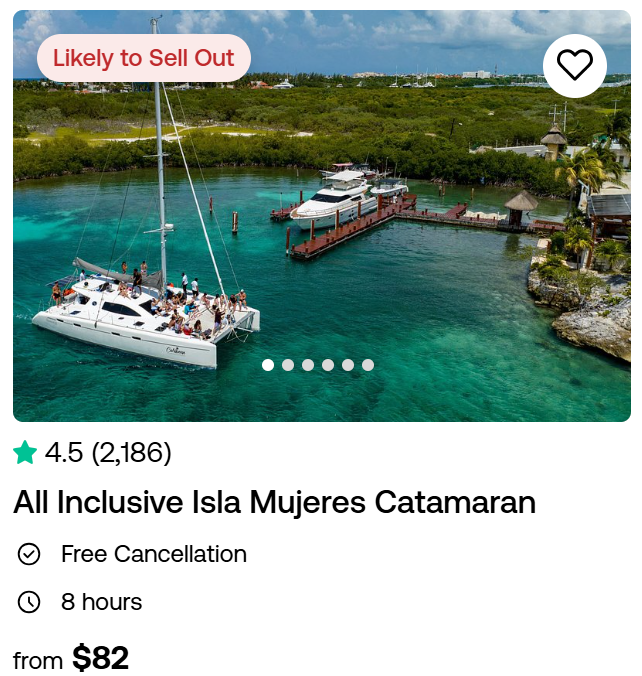Viewport: 642px width, 676px height.
Task: Click the 'from' price label
Action: (x=37, y=660)
